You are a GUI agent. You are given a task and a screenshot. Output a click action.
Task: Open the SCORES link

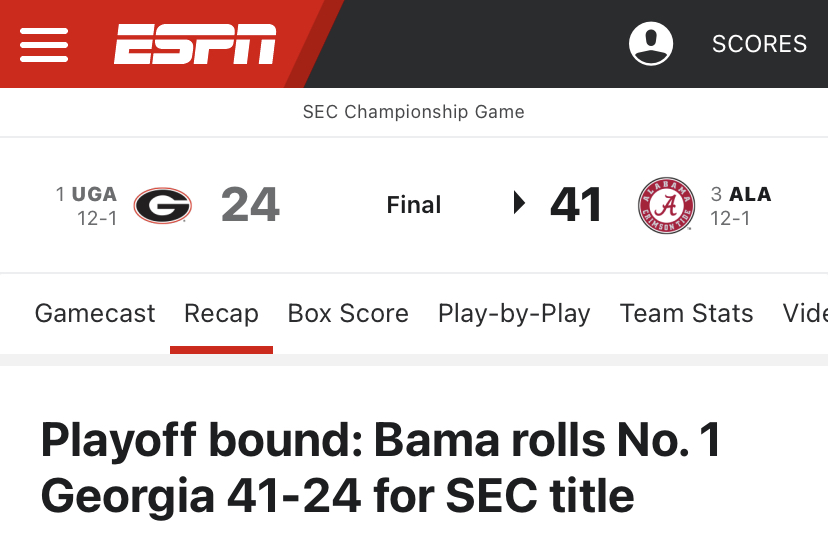tap(759, 44)
